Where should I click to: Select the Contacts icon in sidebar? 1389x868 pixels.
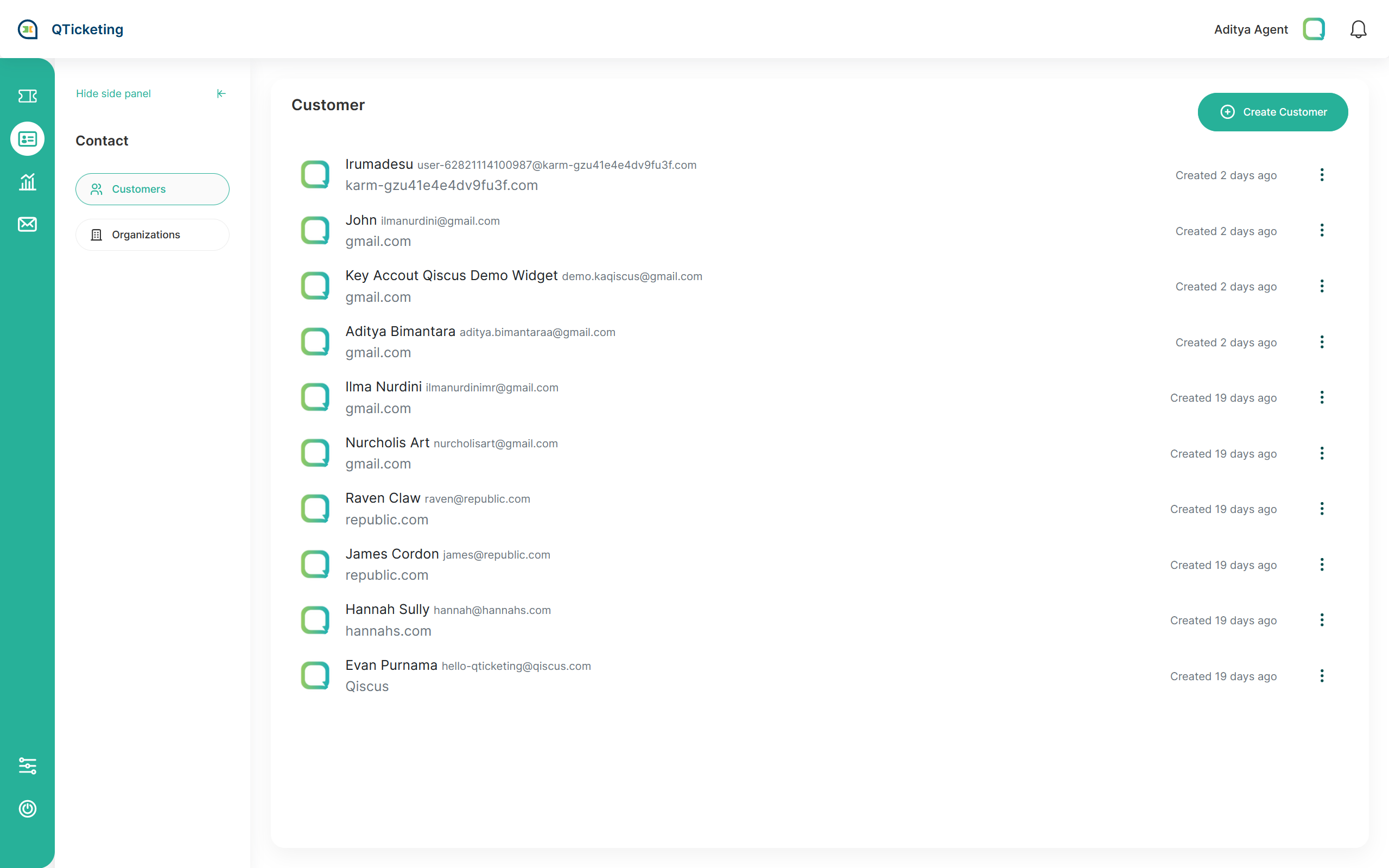27,139
